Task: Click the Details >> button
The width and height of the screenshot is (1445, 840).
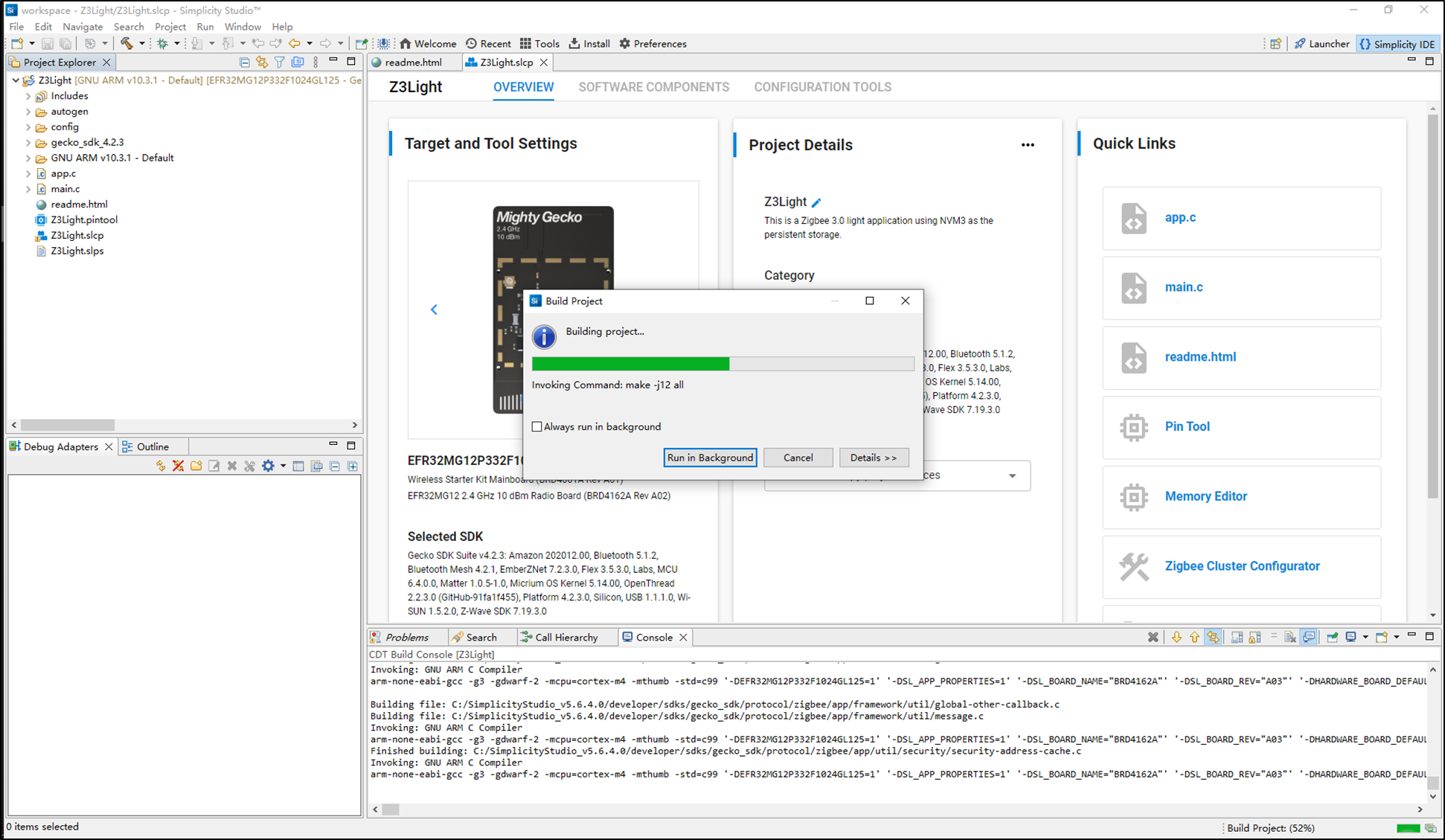Action: click(872, 457)
